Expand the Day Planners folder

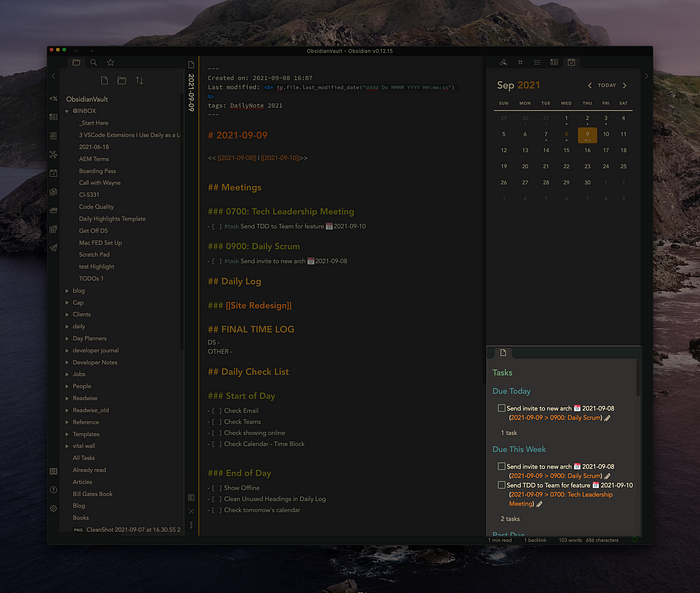(x=67, y=338)
